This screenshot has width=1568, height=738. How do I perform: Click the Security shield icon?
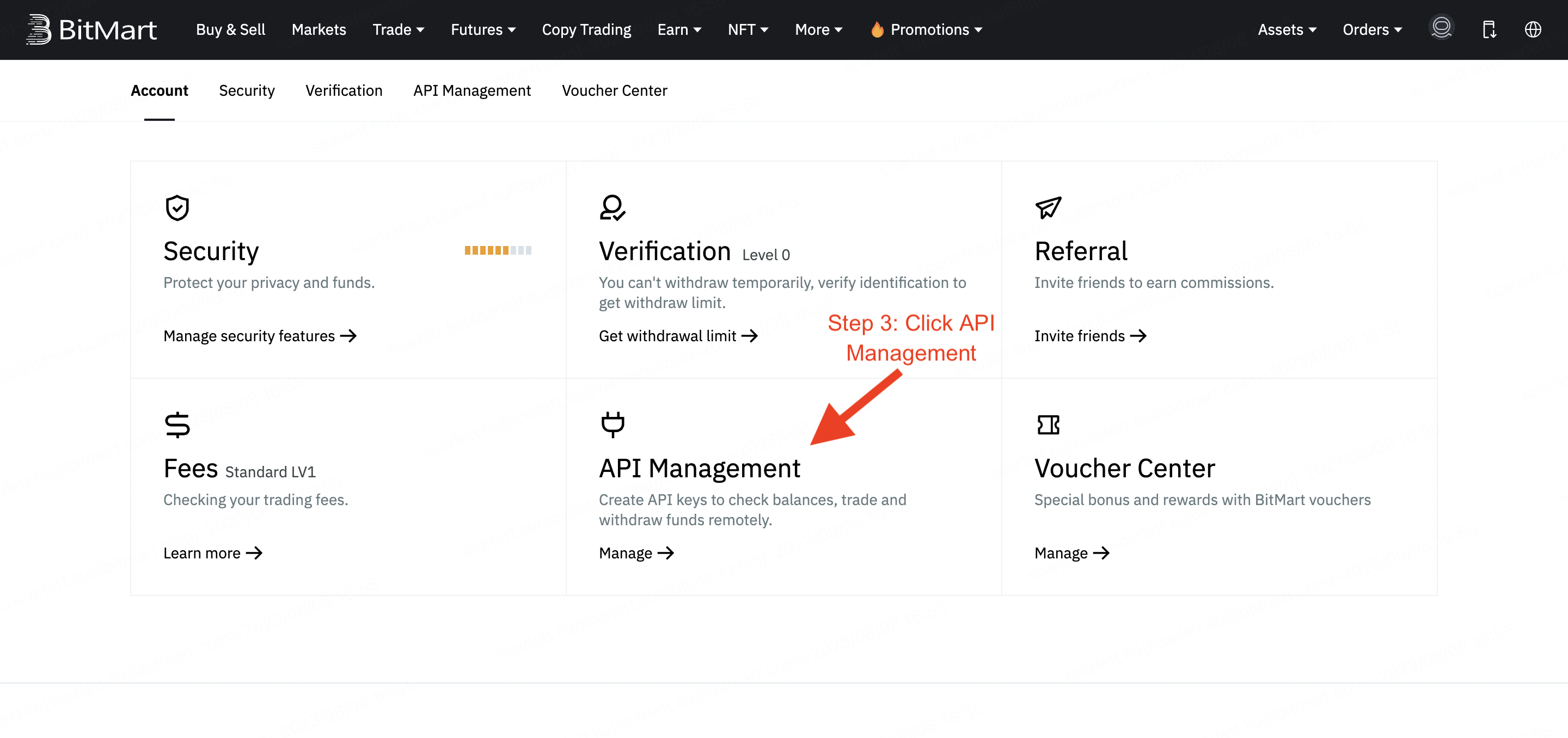176,207
